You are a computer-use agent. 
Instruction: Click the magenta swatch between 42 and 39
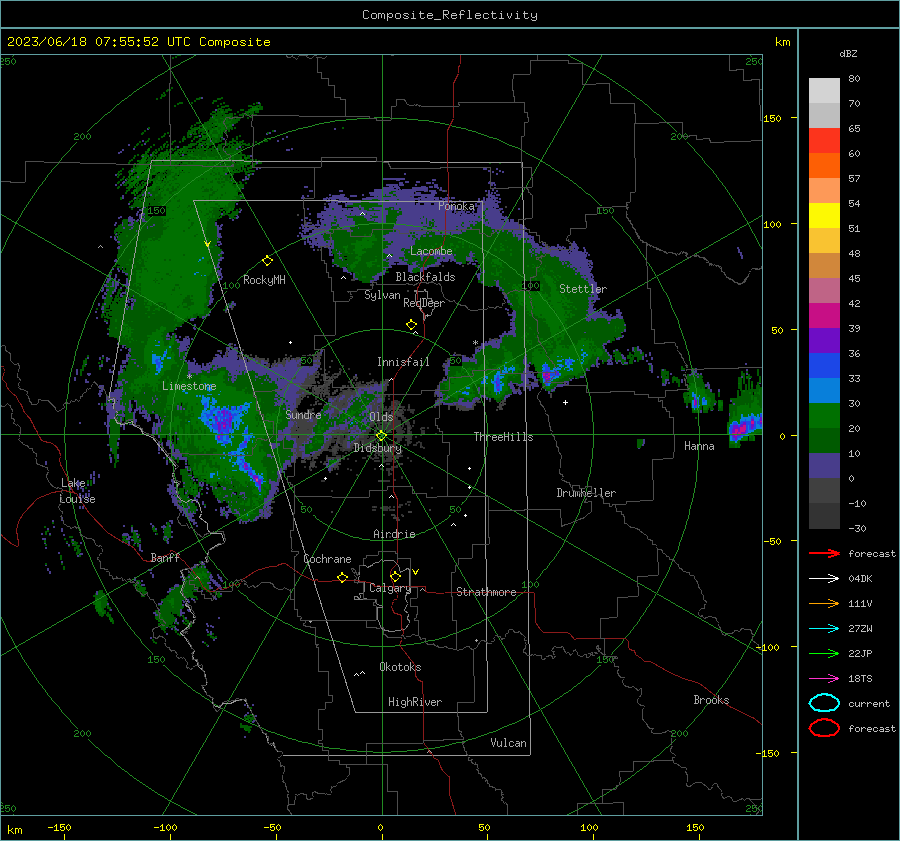pyautogui.click(x=824, y=316)
